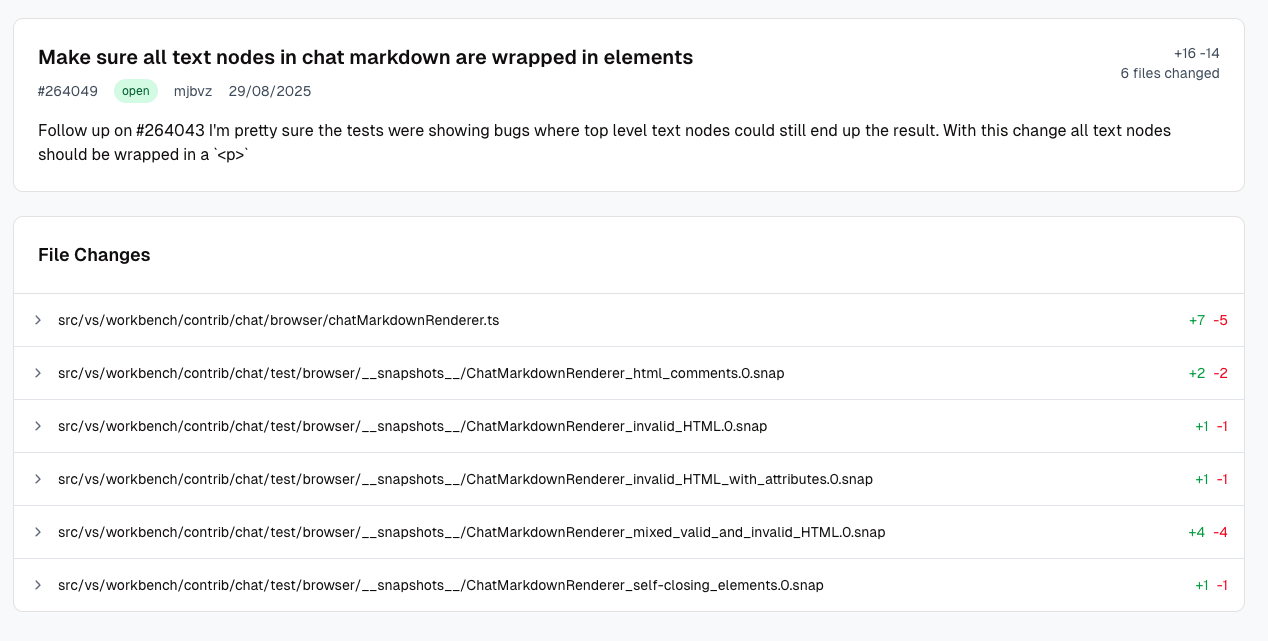Click the green open status badge
This screenshot has height=641, width=1268.
(x=136, y=91)
